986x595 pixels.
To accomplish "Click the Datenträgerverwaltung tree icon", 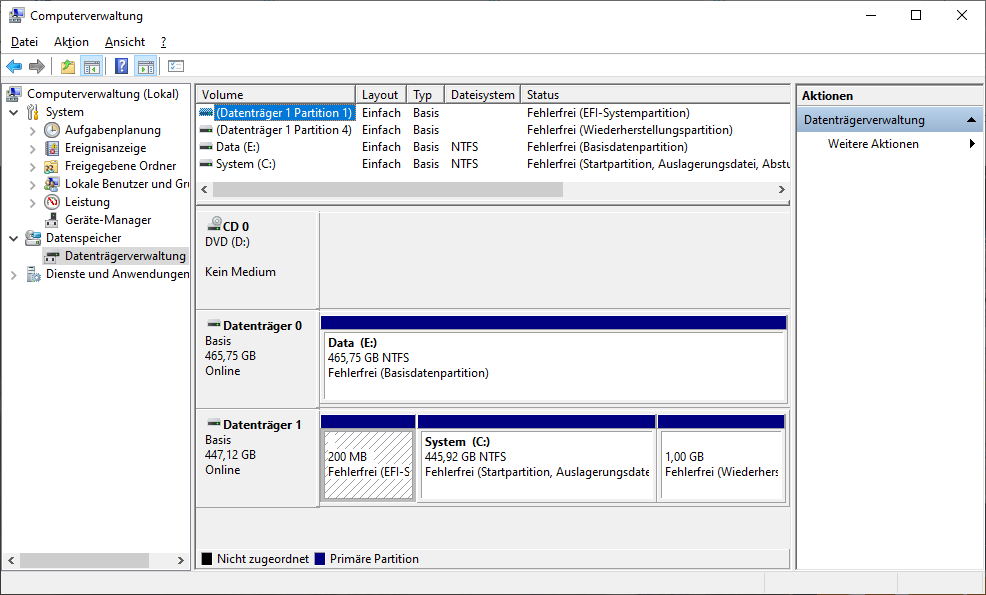I will (x=52, y=257).
